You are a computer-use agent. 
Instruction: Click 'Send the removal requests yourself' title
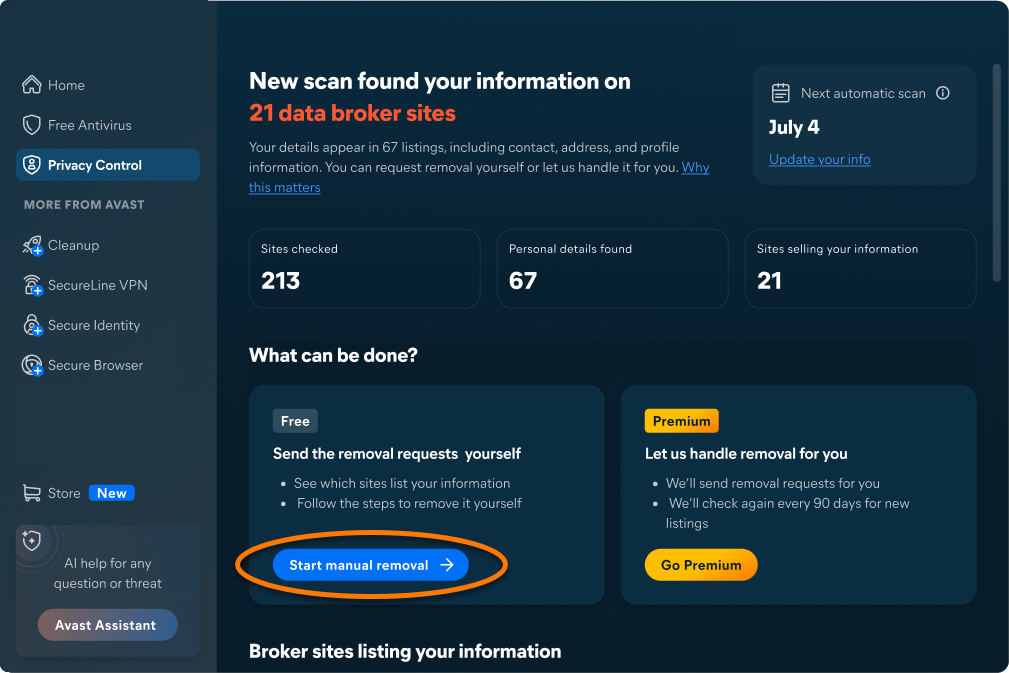point(396,454)
